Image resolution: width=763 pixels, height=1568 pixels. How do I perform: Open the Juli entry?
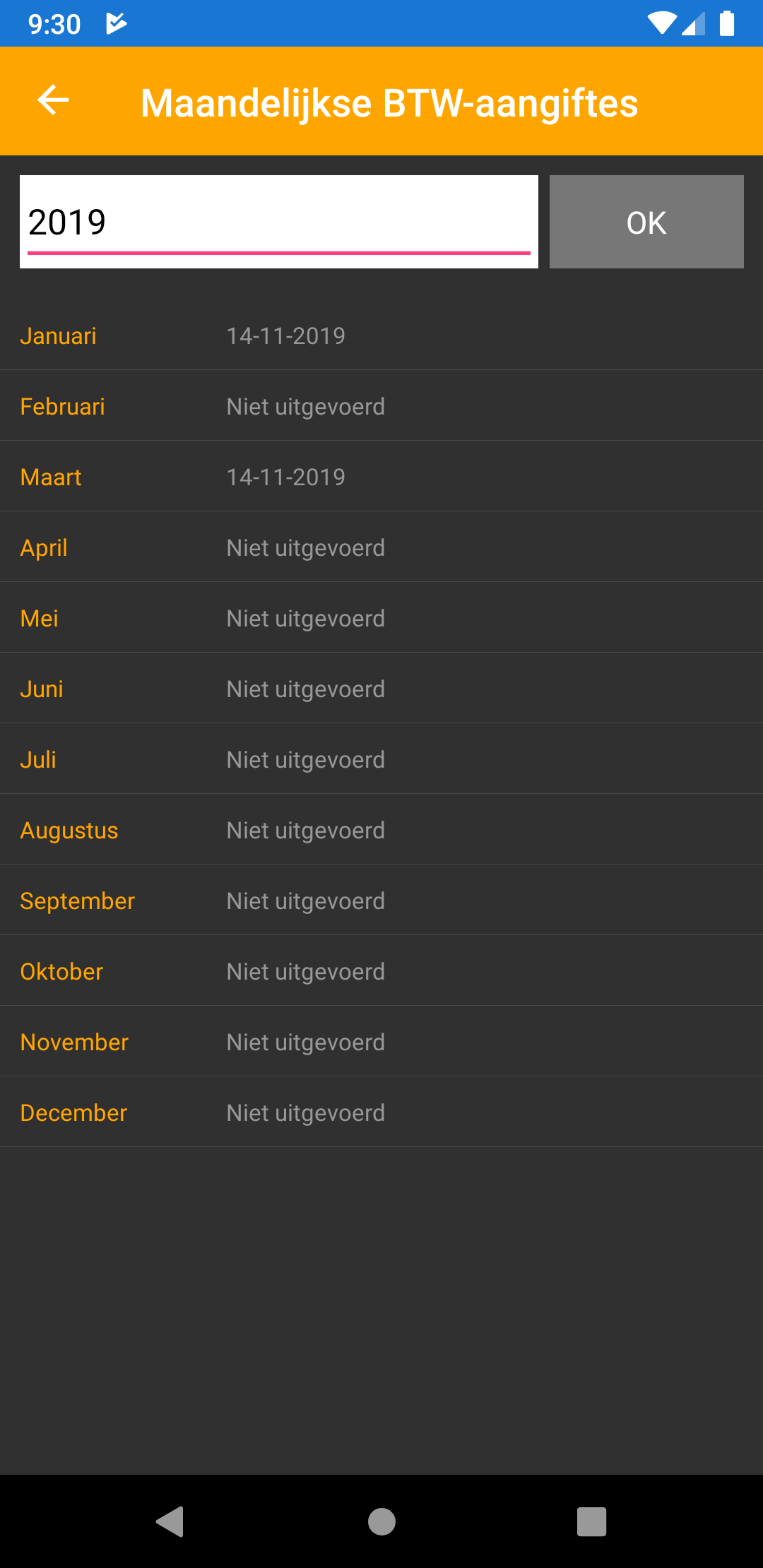tap(381, 759)
